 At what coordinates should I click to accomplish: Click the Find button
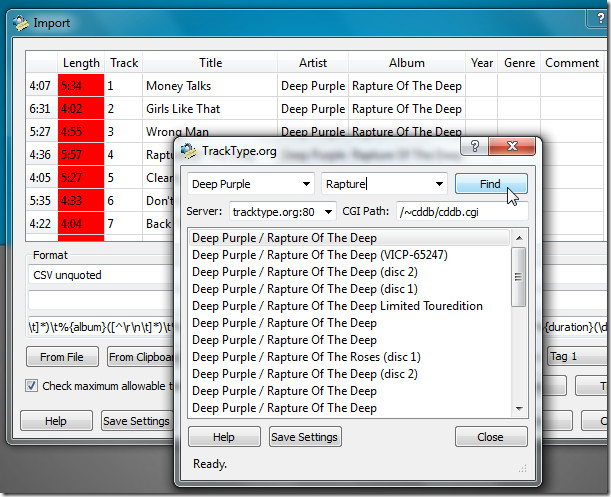click(x=491, y=184)
